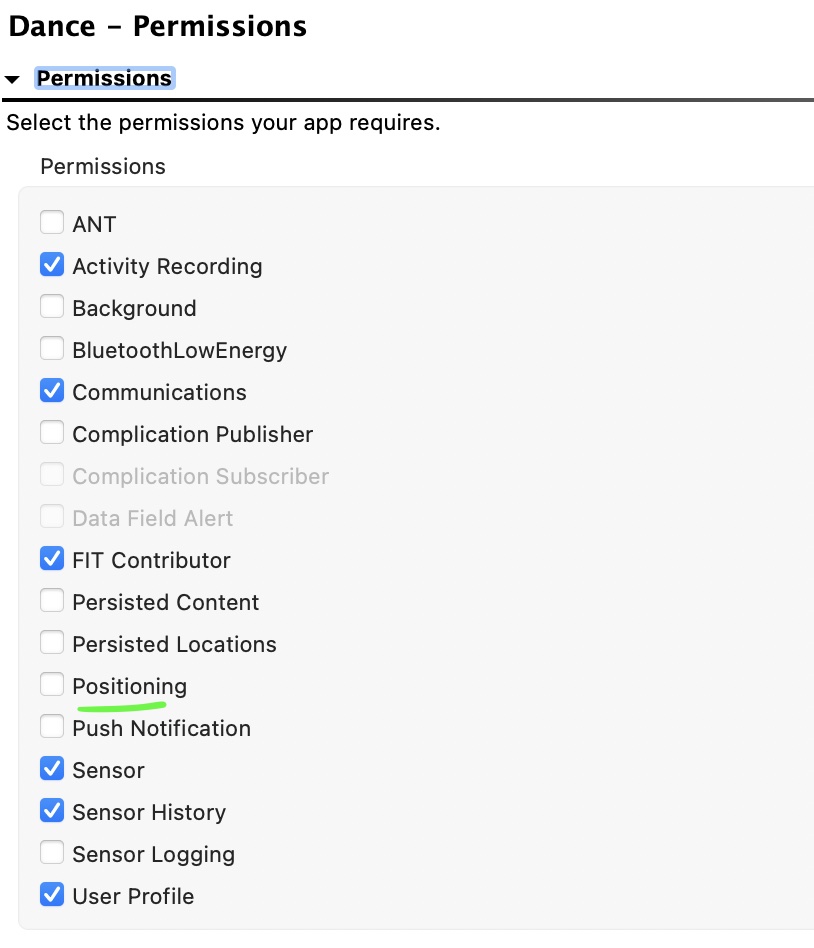Click the Complication Subscriber disabled checkbox

[52, 475]
